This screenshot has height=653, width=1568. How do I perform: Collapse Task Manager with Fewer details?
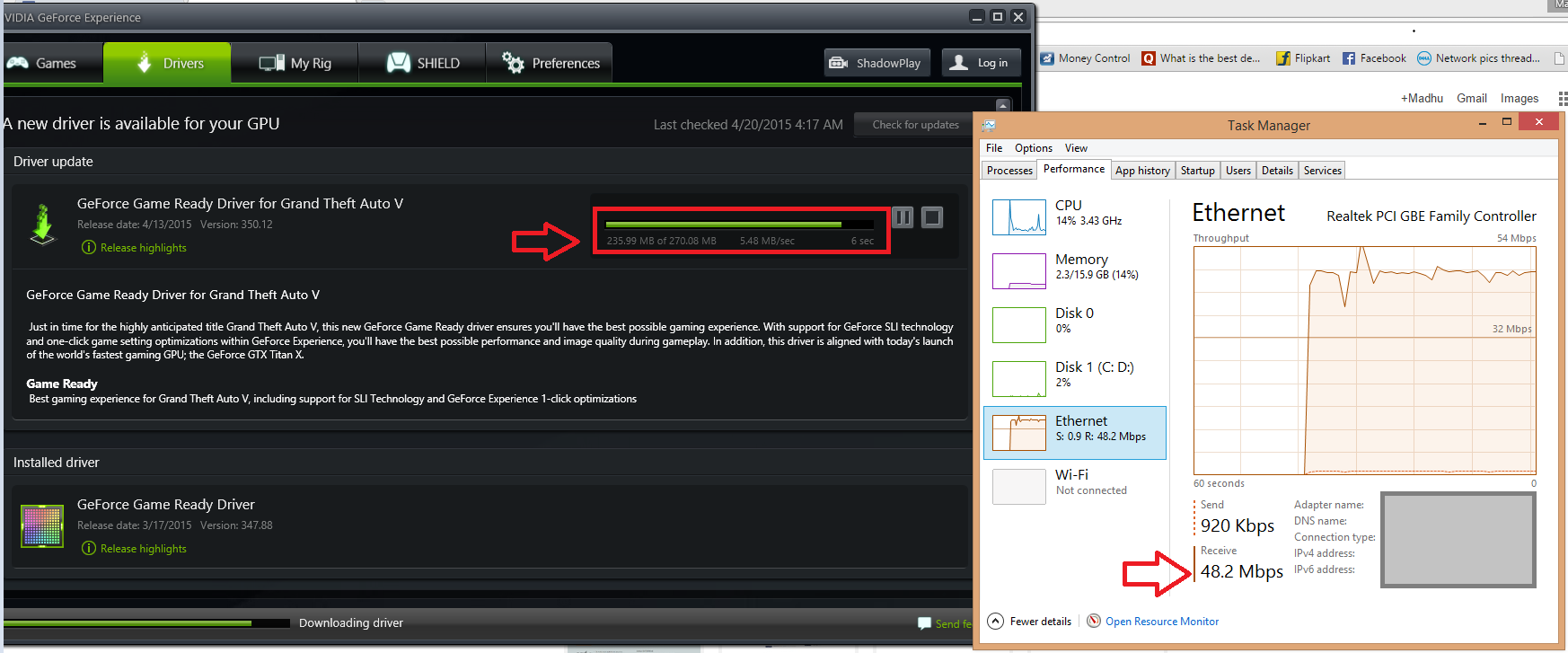[x=1029, y=622]
